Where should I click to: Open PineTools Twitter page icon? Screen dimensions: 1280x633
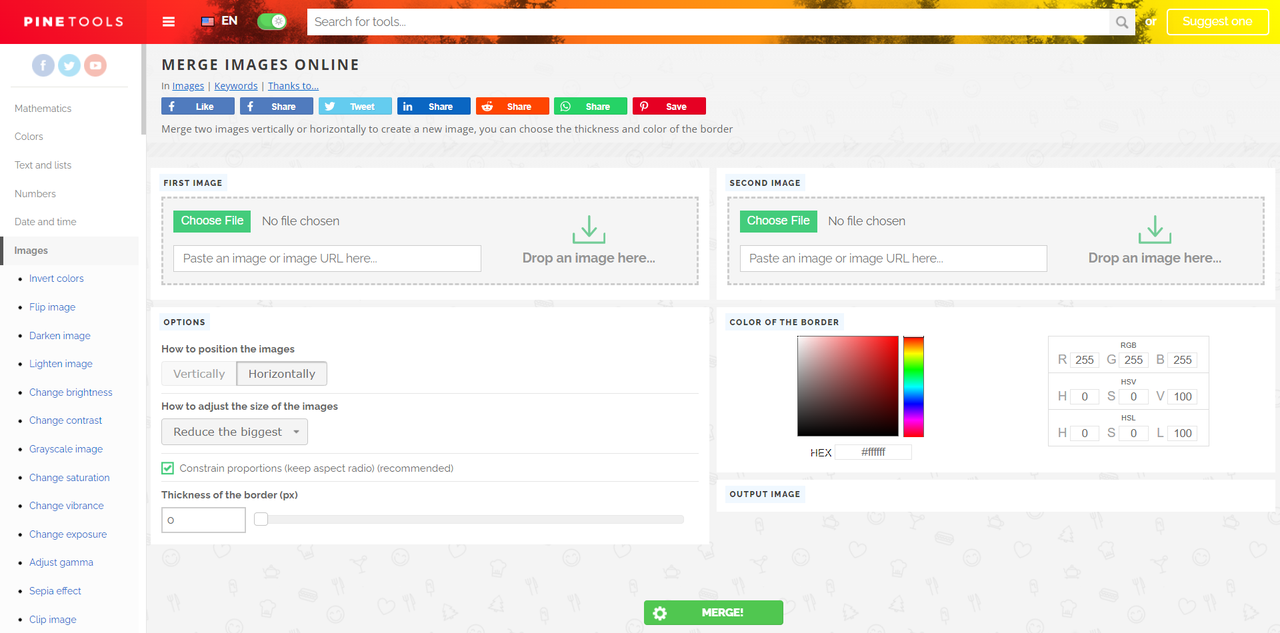[69, 66]
